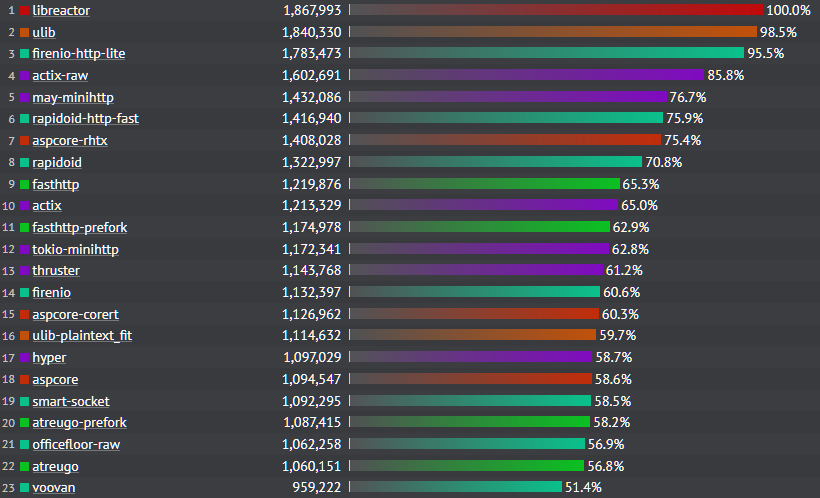
Task: Click the ulib 98.5% bar
Action: tap(553, 32)
